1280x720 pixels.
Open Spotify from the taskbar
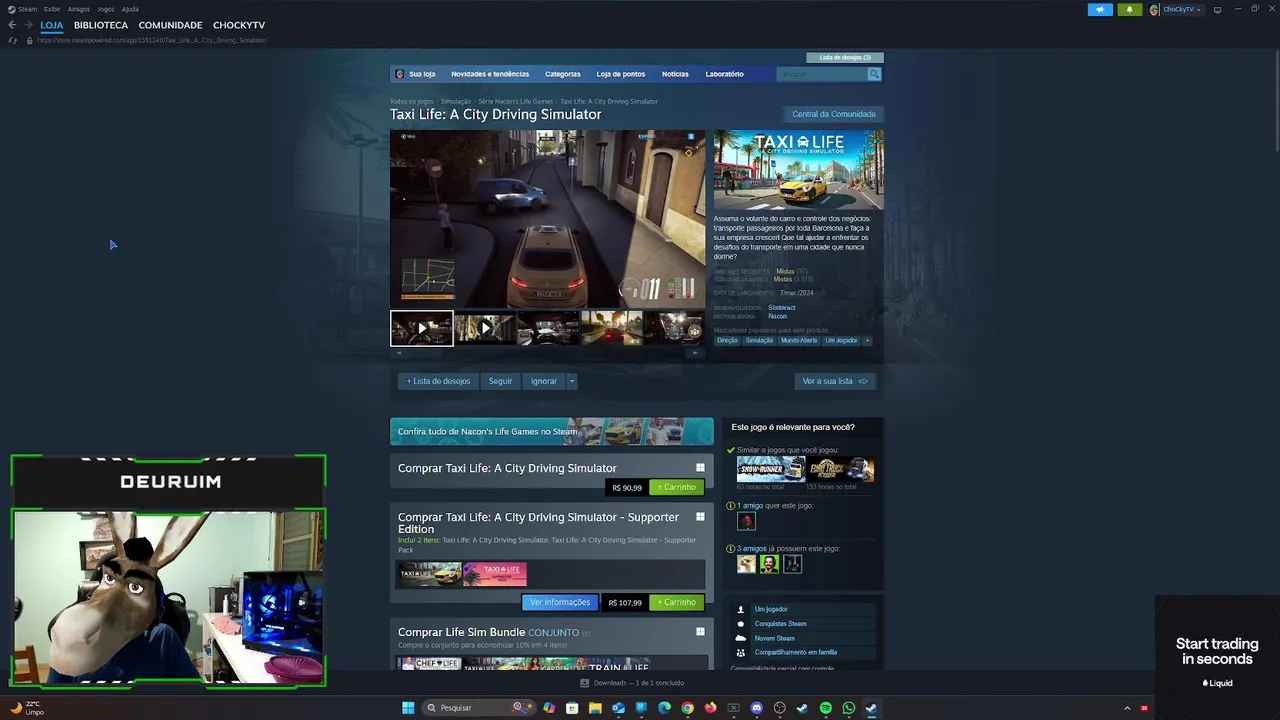click(826, 708)
